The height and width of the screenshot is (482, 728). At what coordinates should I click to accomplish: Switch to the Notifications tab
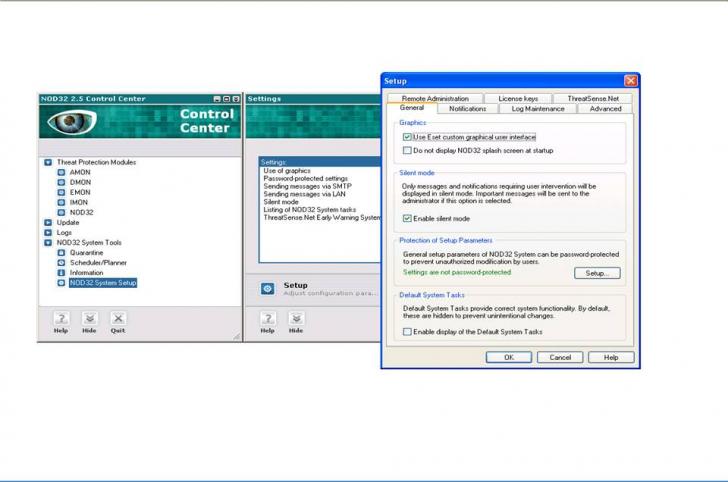click(x=468, y=109)
